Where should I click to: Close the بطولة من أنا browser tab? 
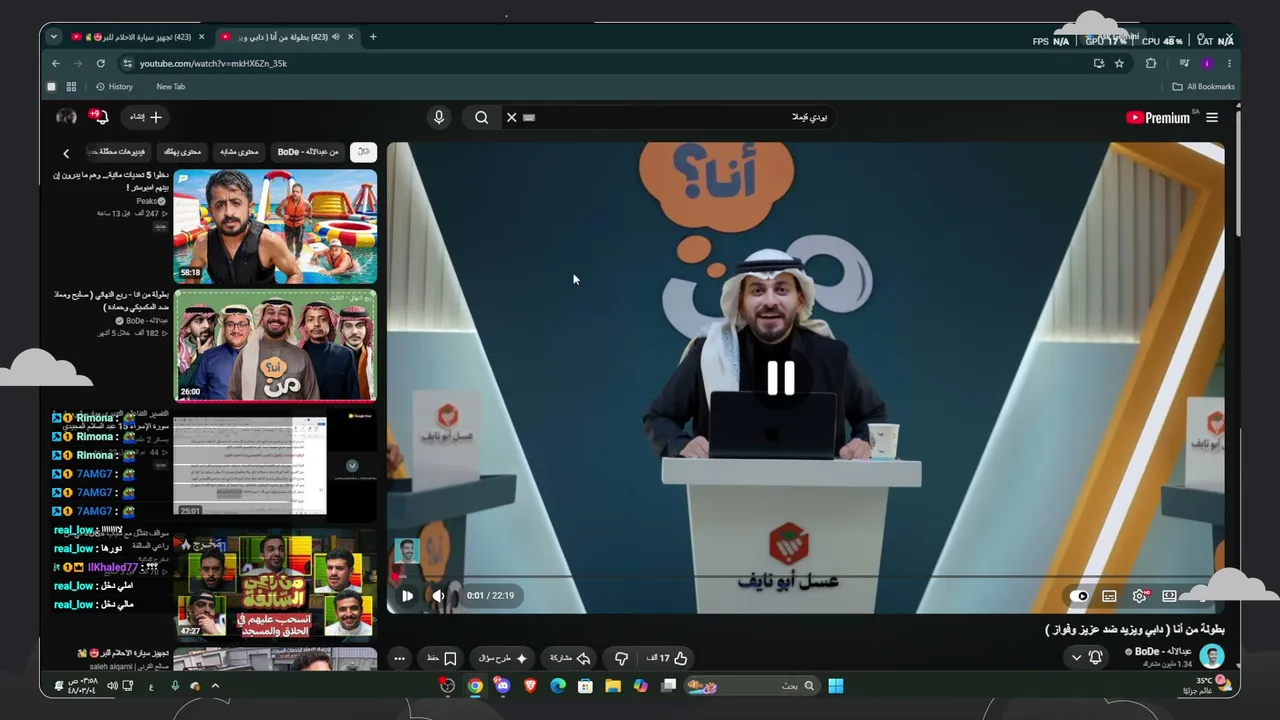[x=350, y=37]
